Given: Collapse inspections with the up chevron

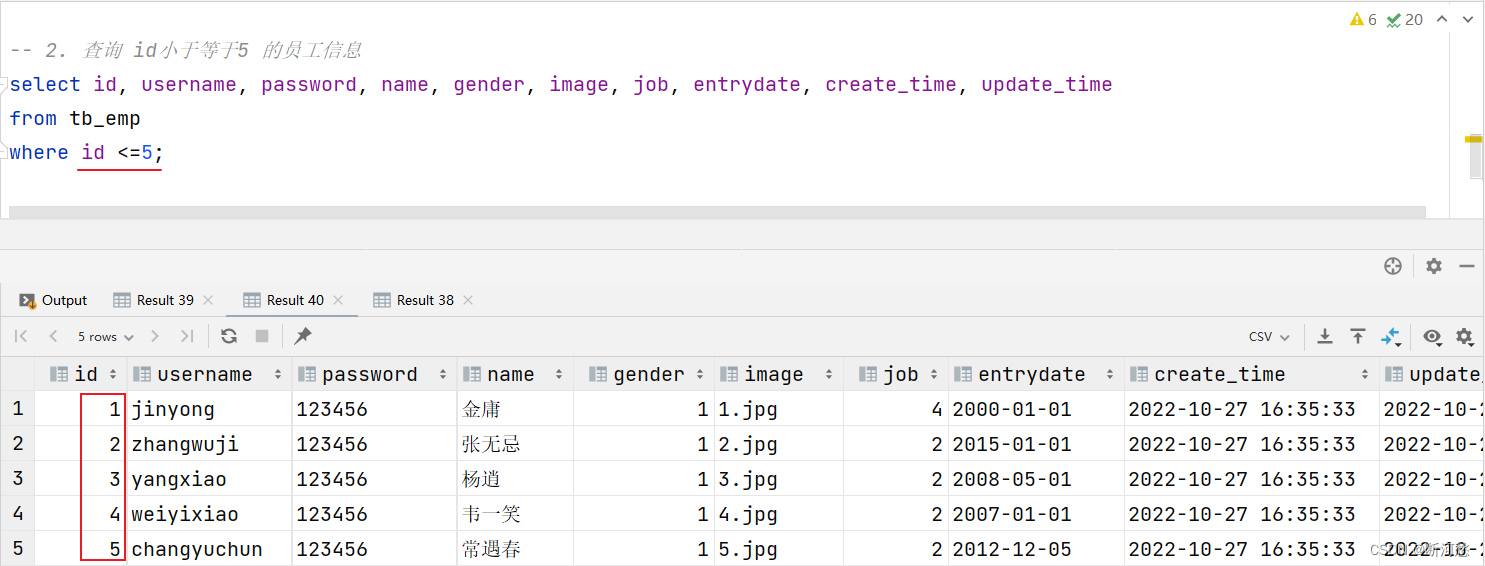Looking at the screenshot, I should pos(1442,19).
